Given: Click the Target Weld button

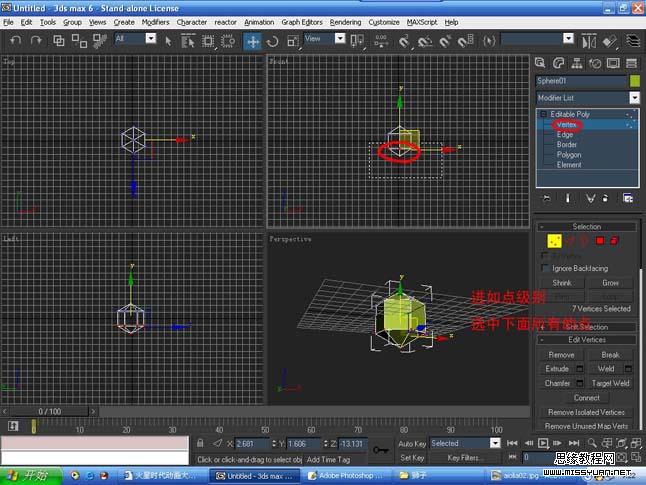Looking at the screenshot, I should click(x=610, y=383).
